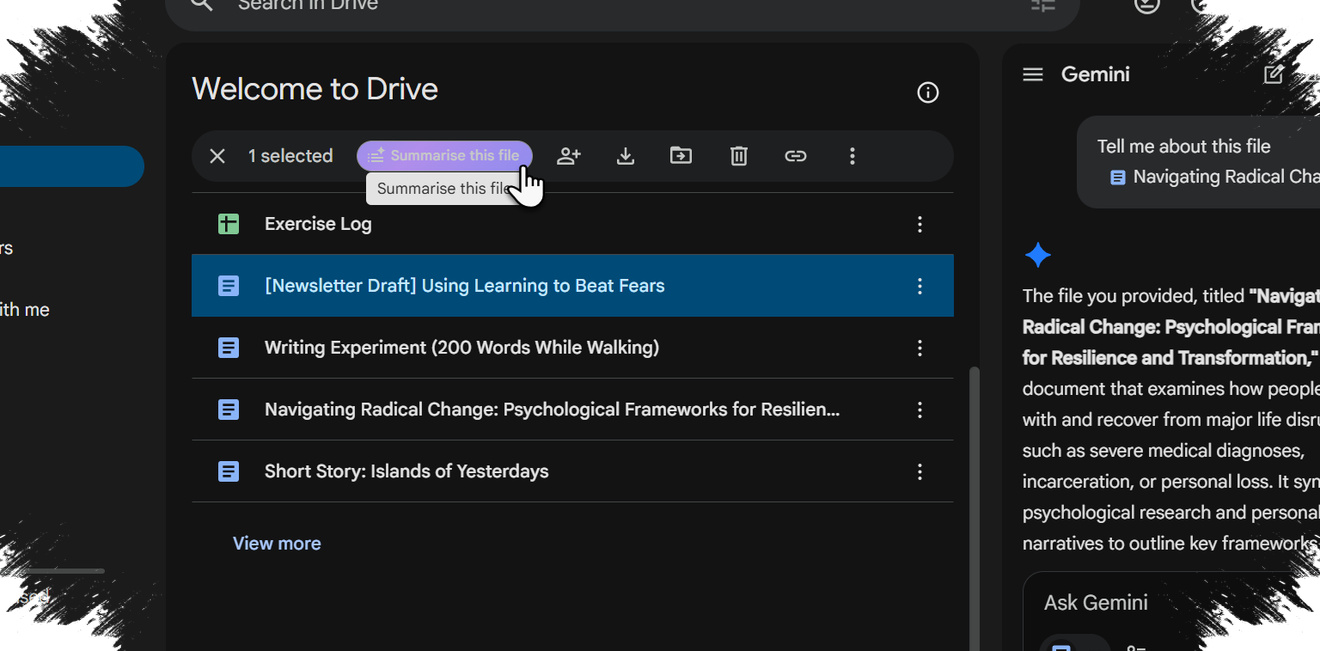Click the Tell me about this file prompt
This screenshot has width=1320, height=651.
[1184, 146]
